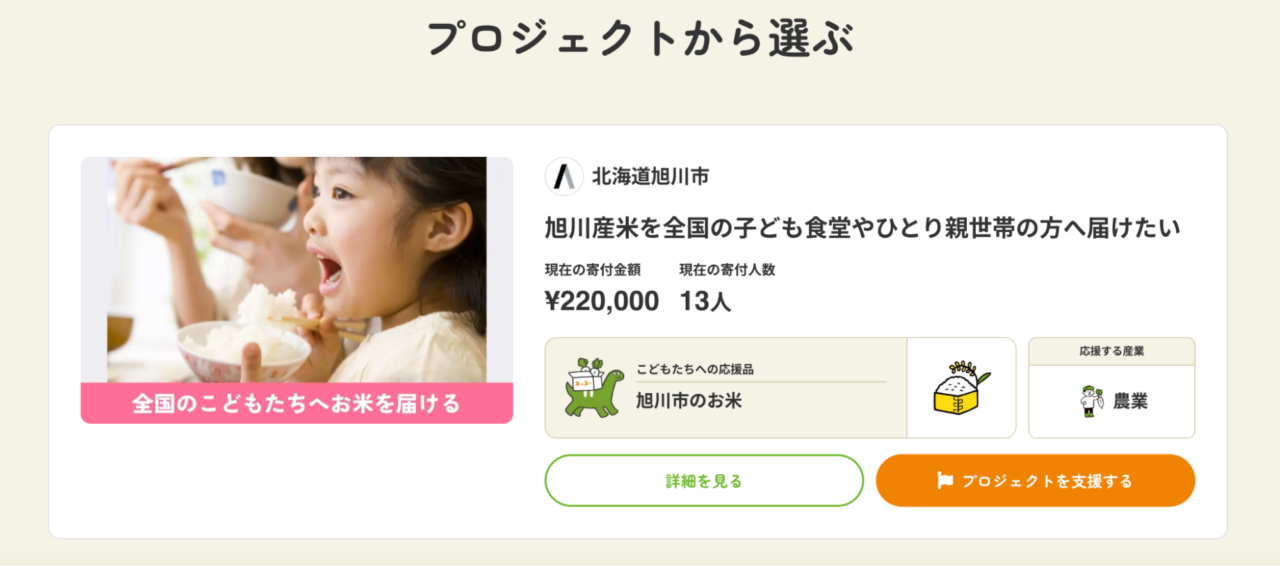Click the 農業 industry label
The image size is (1280, 566).
coord(1131,401)
